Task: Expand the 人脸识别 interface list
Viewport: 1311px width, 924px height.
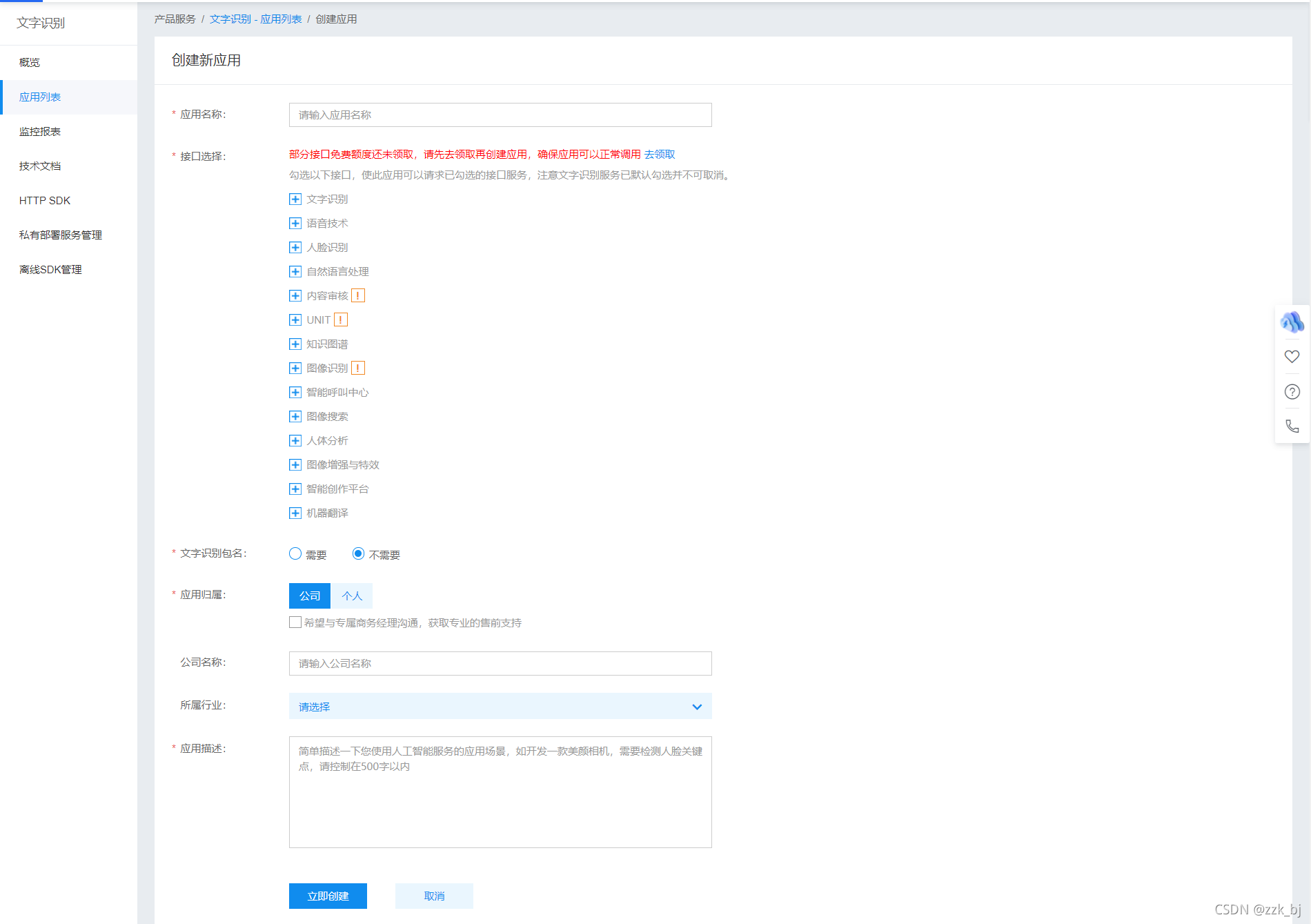Action: pyautogui.click(x=295, y=247)
